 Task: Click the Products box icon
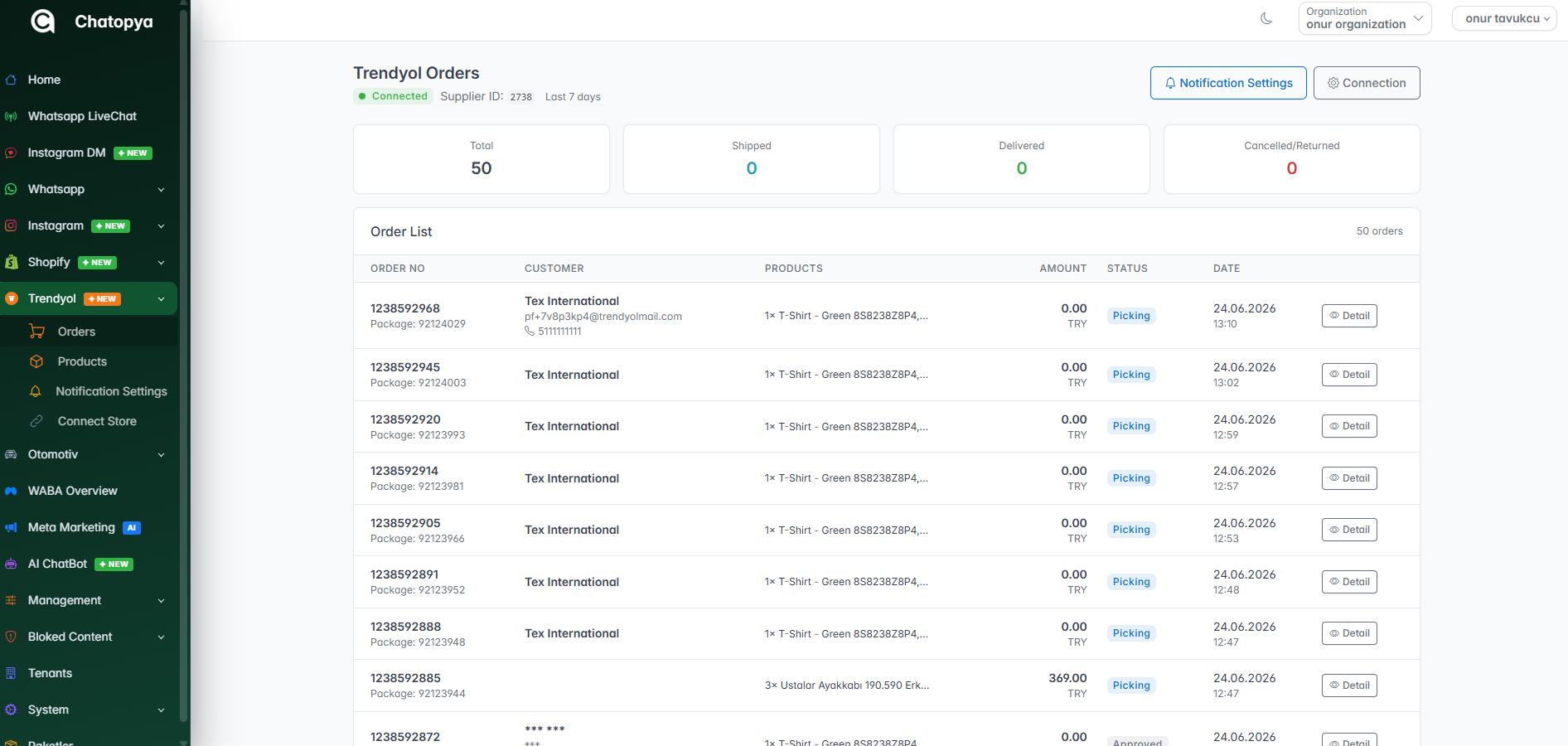pyautogui.click(x=36, y=361)
